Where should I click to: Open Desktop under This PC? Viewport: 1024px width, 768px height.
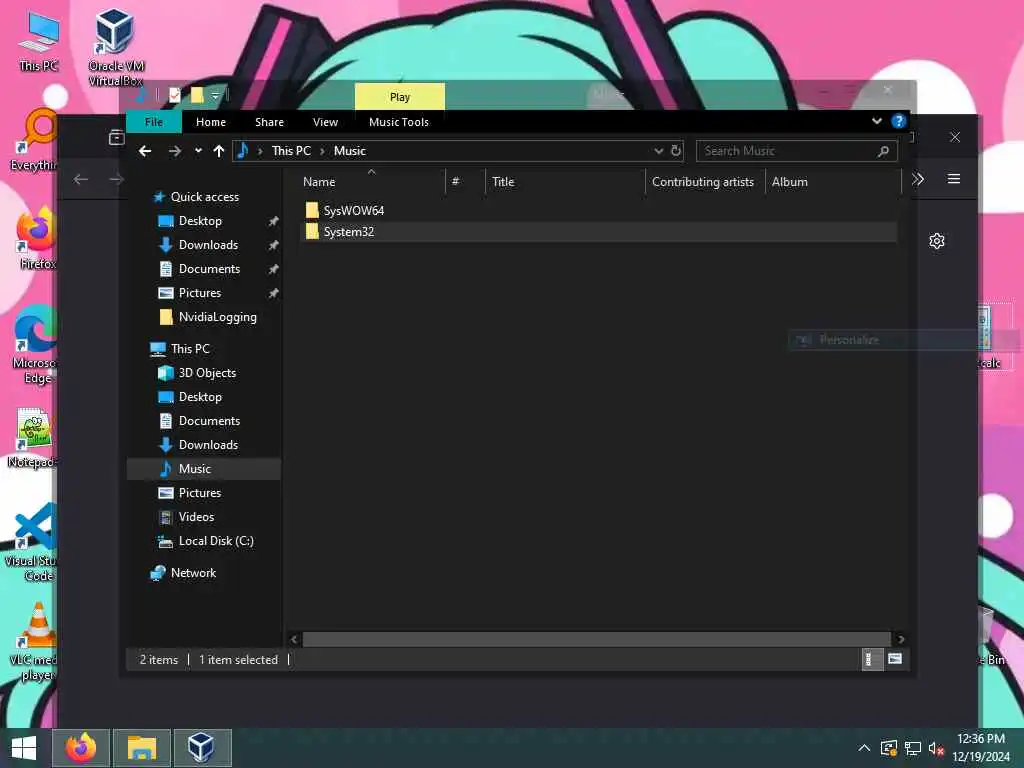[200, 397]
